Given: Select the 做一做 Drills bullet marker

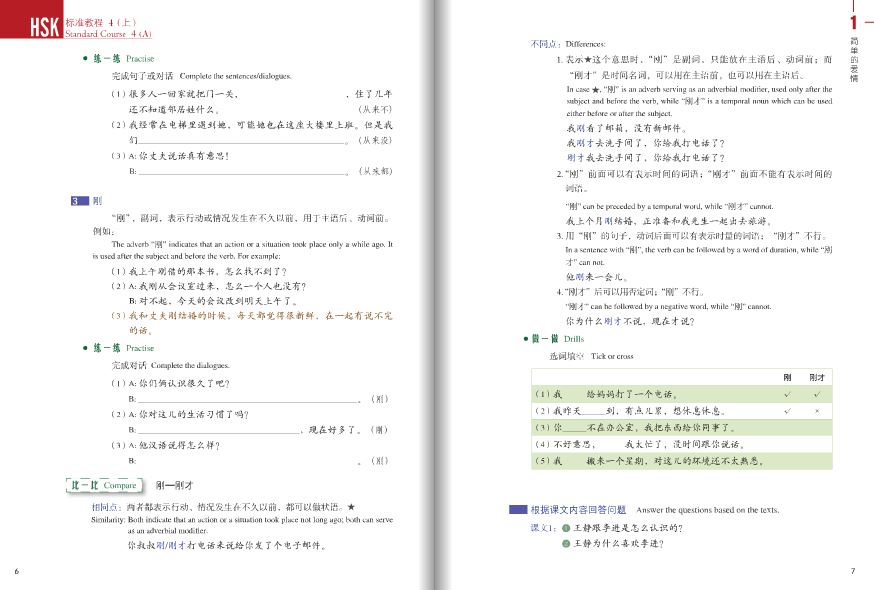Looking at the screenshot, I should pyautogui.click(x=526, y=338).
